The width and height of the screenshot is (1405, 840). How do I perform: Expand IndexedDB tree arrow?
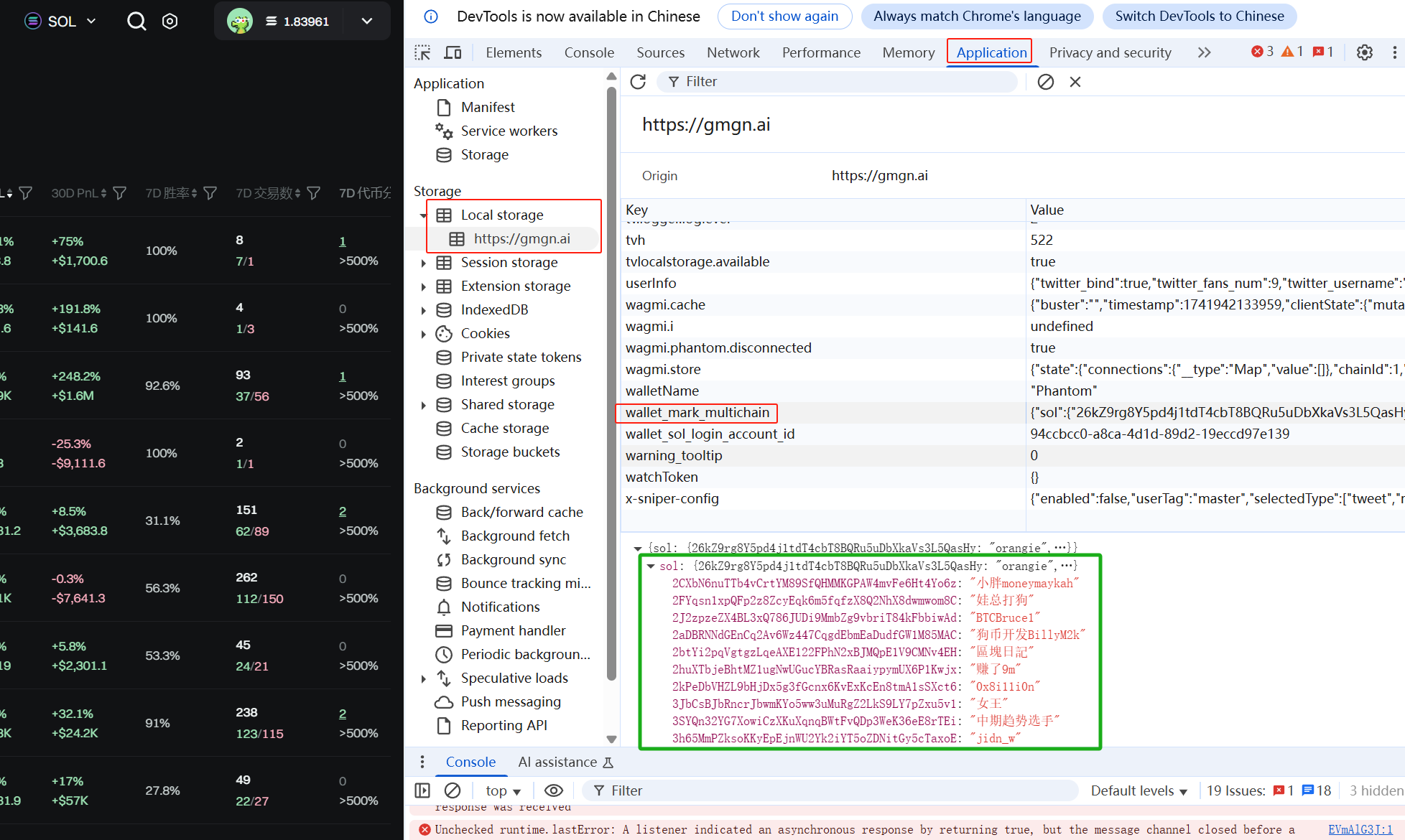point(423,310)
